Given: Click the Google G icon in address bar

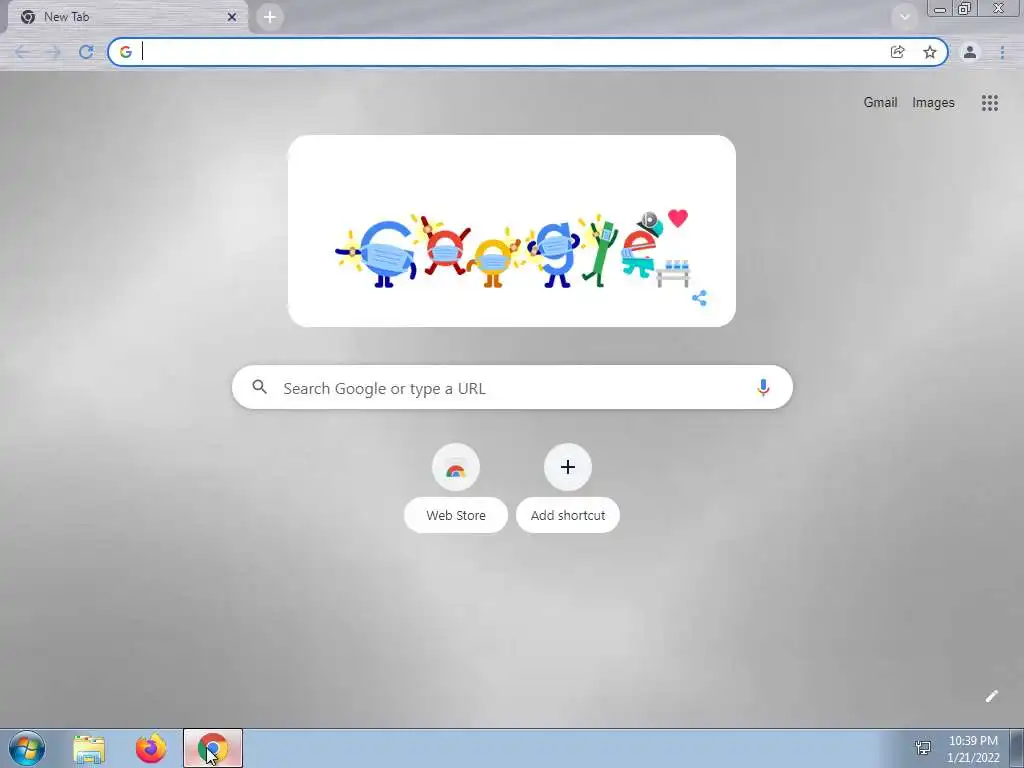Looking at the screenshot, I should (x=125, y=52).
